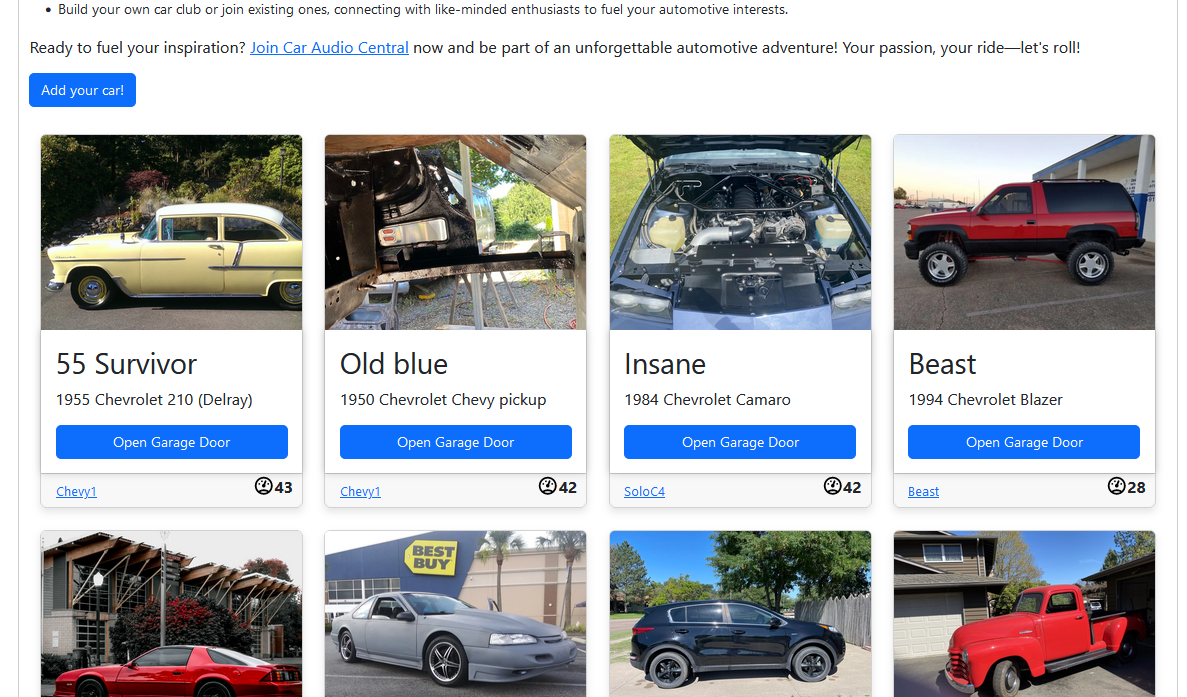Open Garage Door for Insane Camaro

coord(740,442)
